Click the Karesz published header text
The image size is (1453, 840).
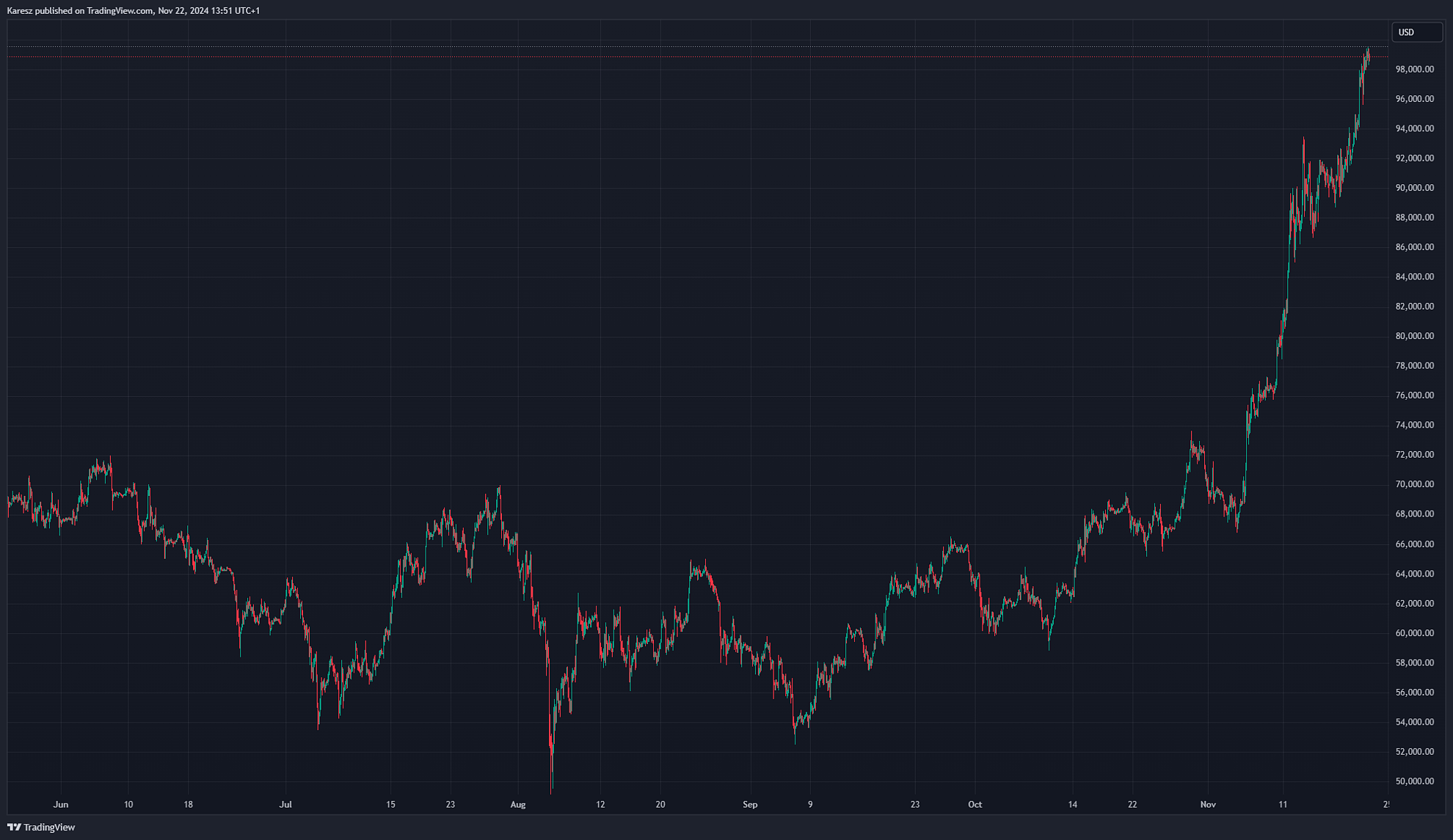point(133,10)
